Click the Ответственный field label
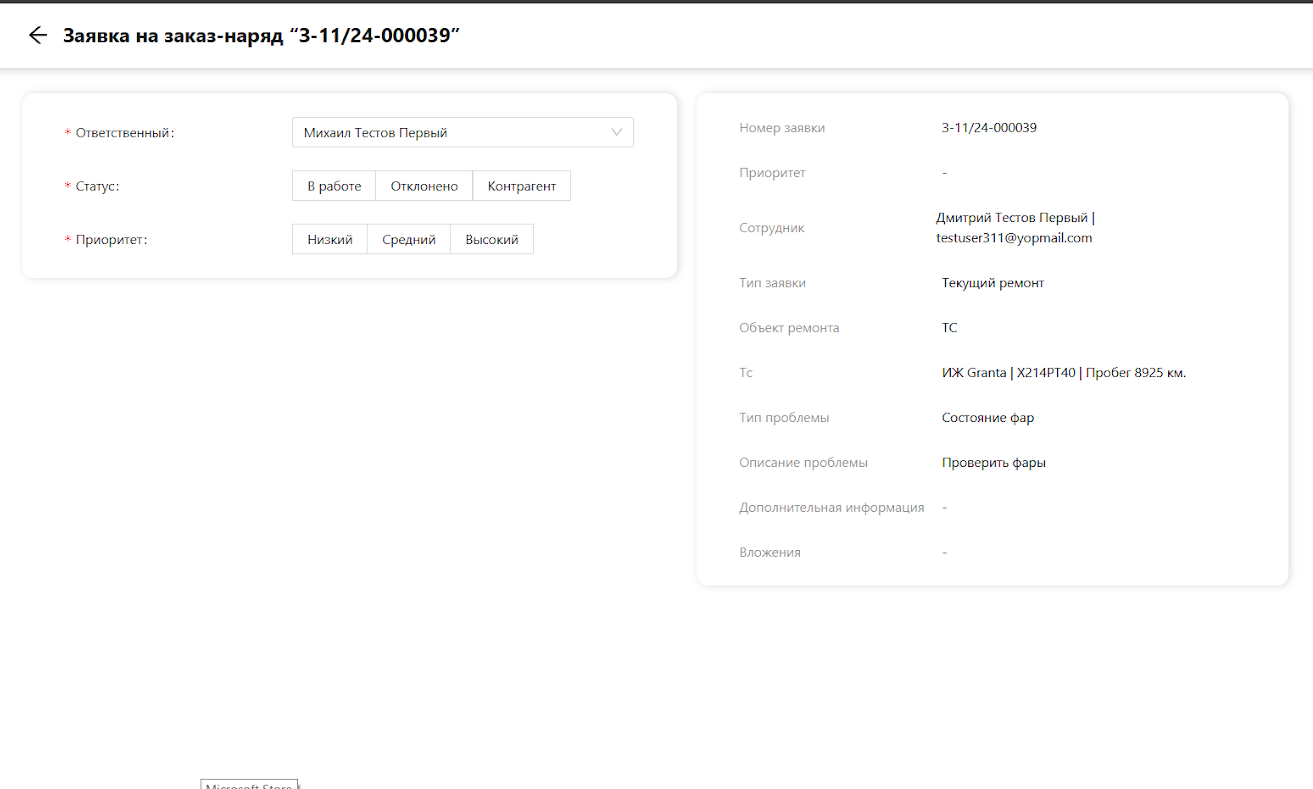The width and height of the screenshot is (1313, 789). pos(125,133)
